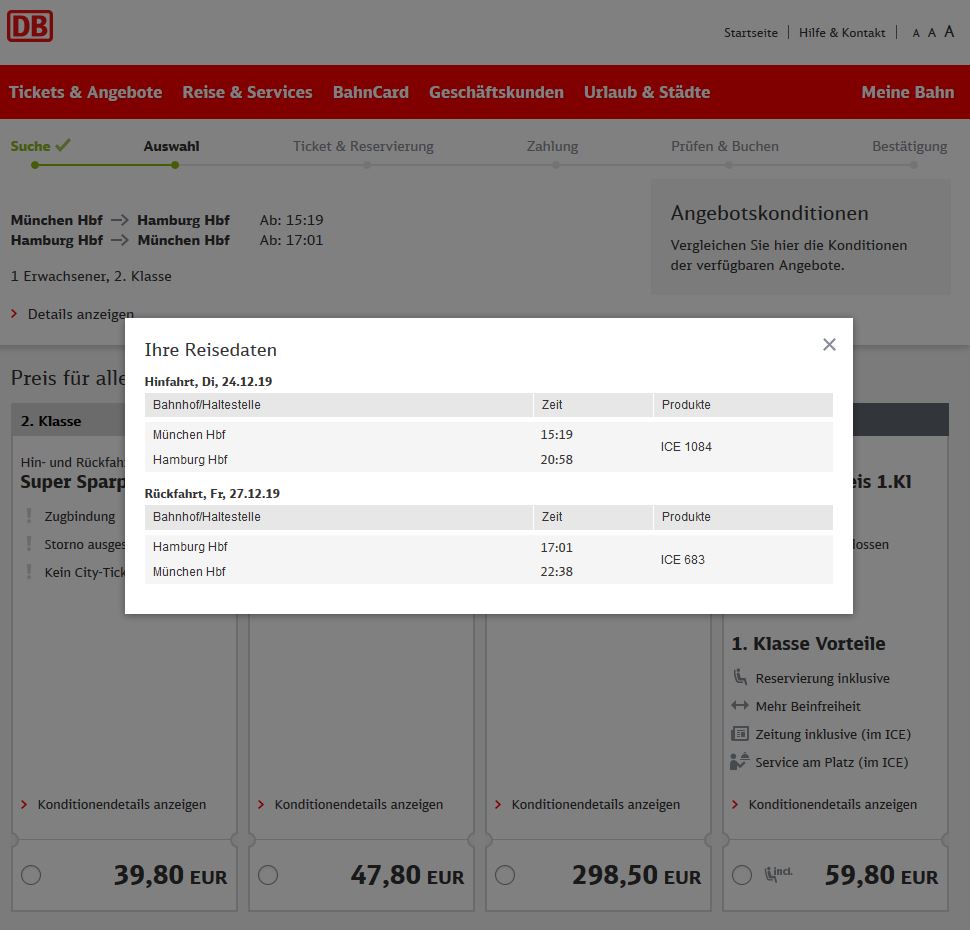Expand Details anzeigen
The image size is (970, 930).
pyautogui.click(x=80, y=314)
